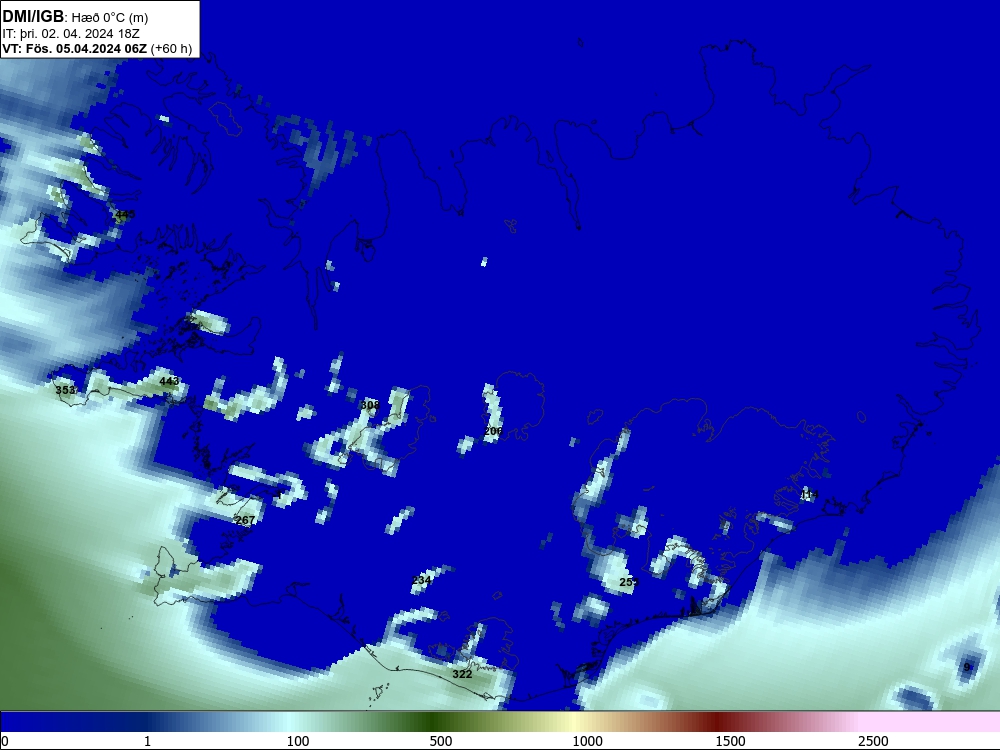Click the 253 value label on the map
Viewport: 1000px width, 750px height.
click(x=629, y=582)
